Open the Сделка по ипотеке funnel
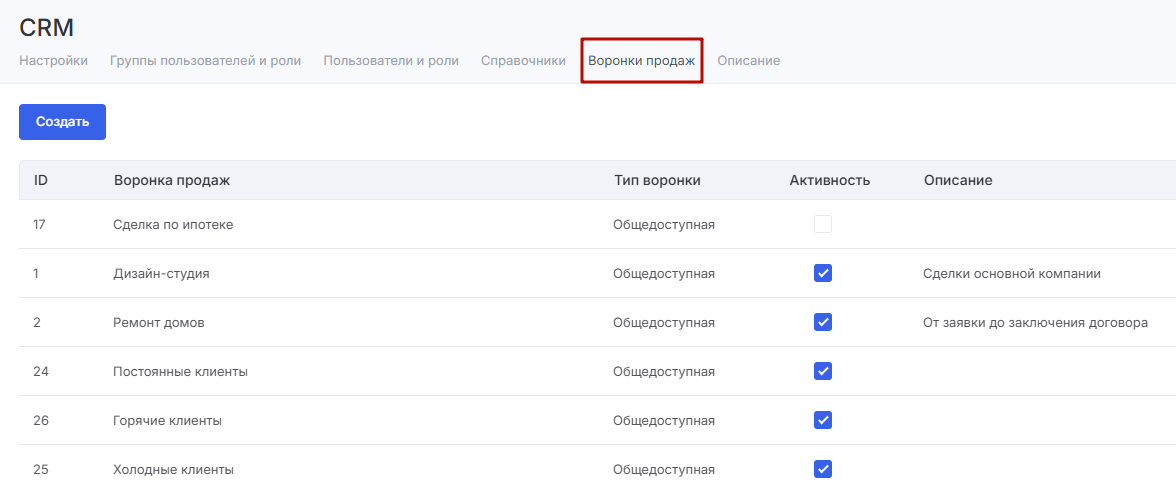Image resolution: width=1176 pixels, height=493 pixels. pos(173,225)
